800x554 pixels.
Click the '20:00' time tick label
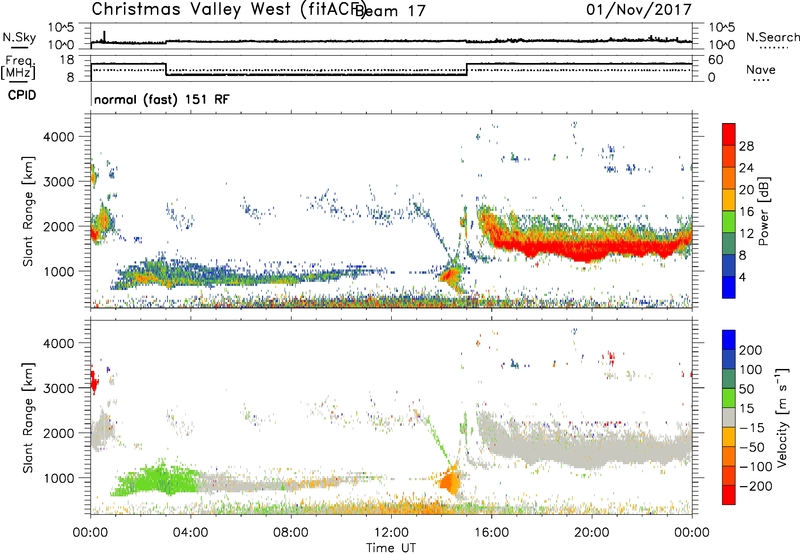click(x=592, y=533)
